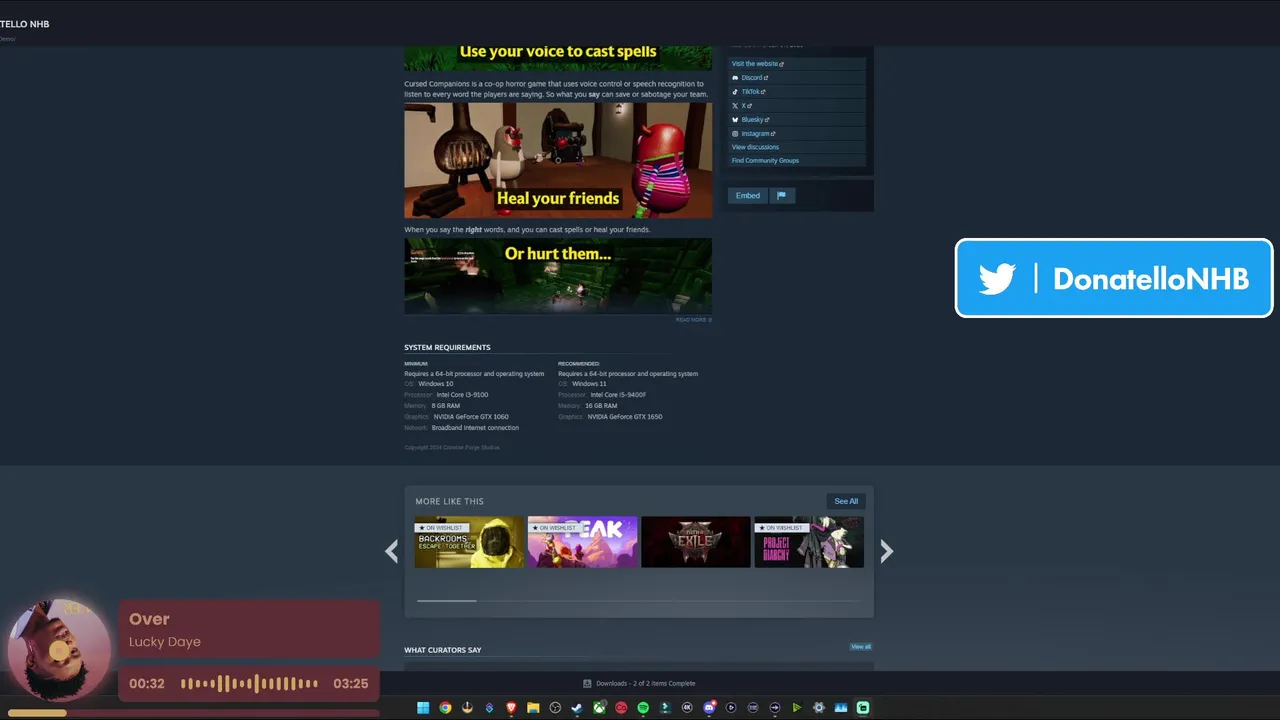Image resolution: width=1280 pixels, height=720 pixels.
Task: Open the Xbox app from the taskbar
Action: (599, 708)
